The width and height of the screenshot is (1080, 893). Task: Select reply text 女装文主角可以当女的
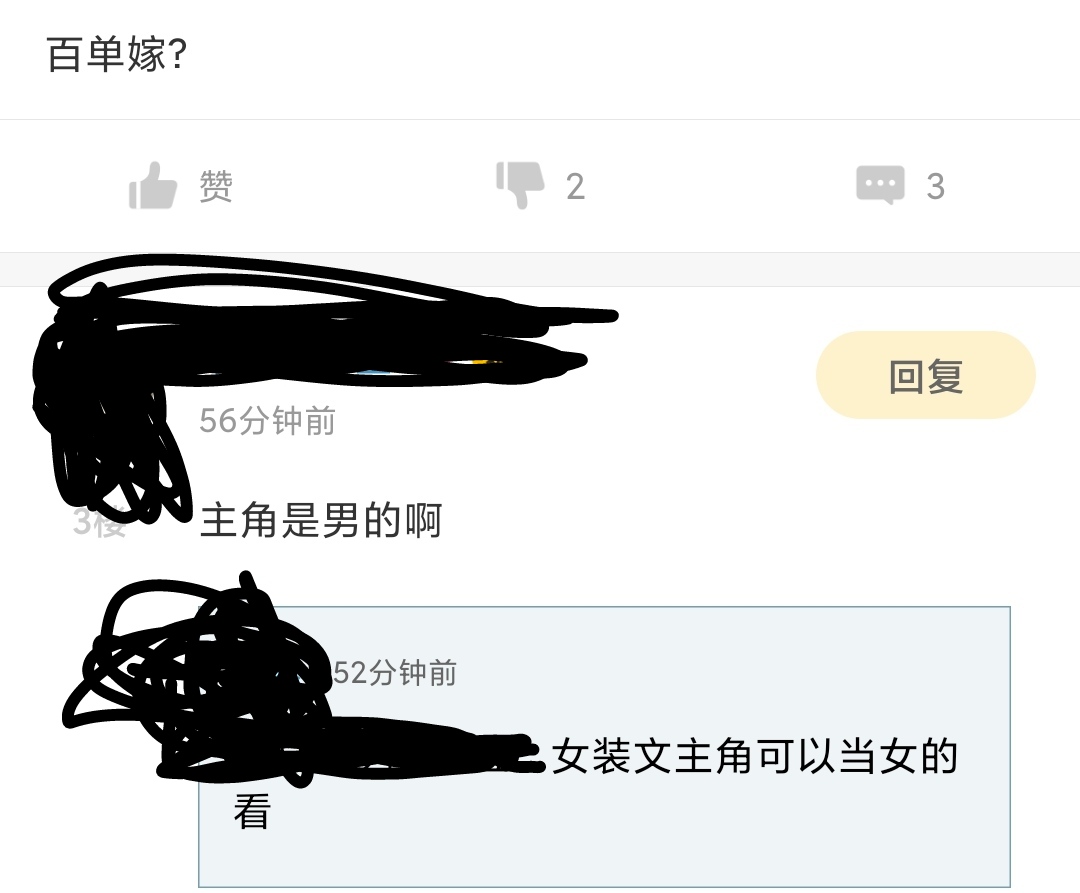click(x=755, y=756)
